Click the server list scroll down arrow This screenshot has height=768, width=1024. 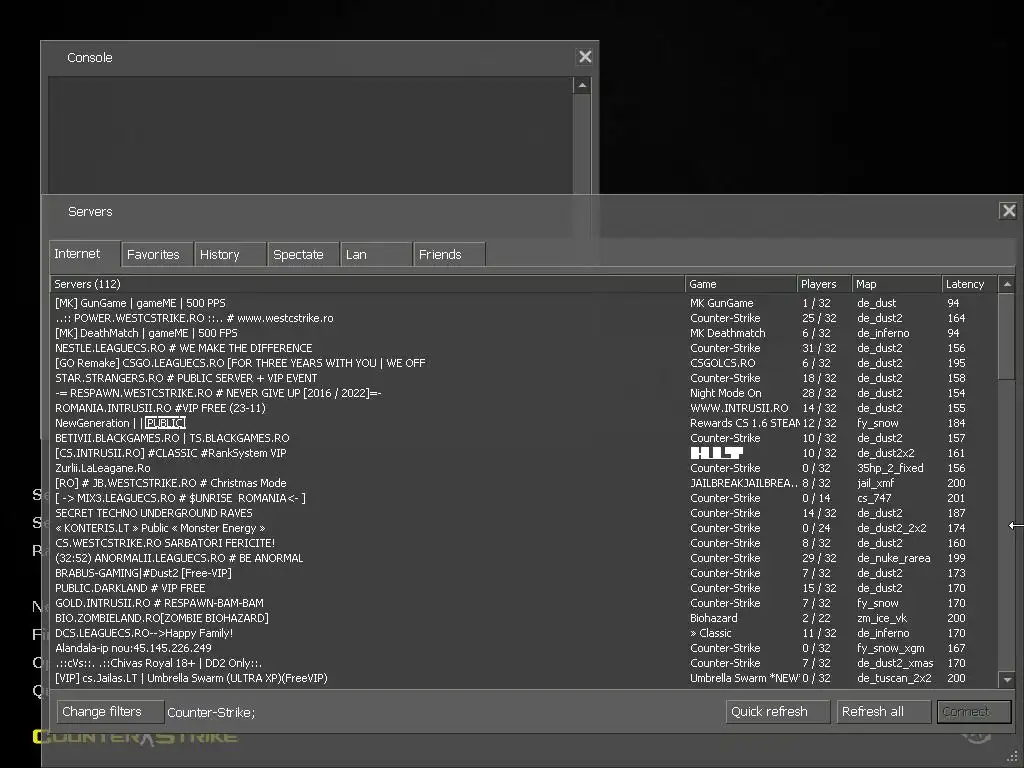pyautogui.click(x=1007, y=679)
